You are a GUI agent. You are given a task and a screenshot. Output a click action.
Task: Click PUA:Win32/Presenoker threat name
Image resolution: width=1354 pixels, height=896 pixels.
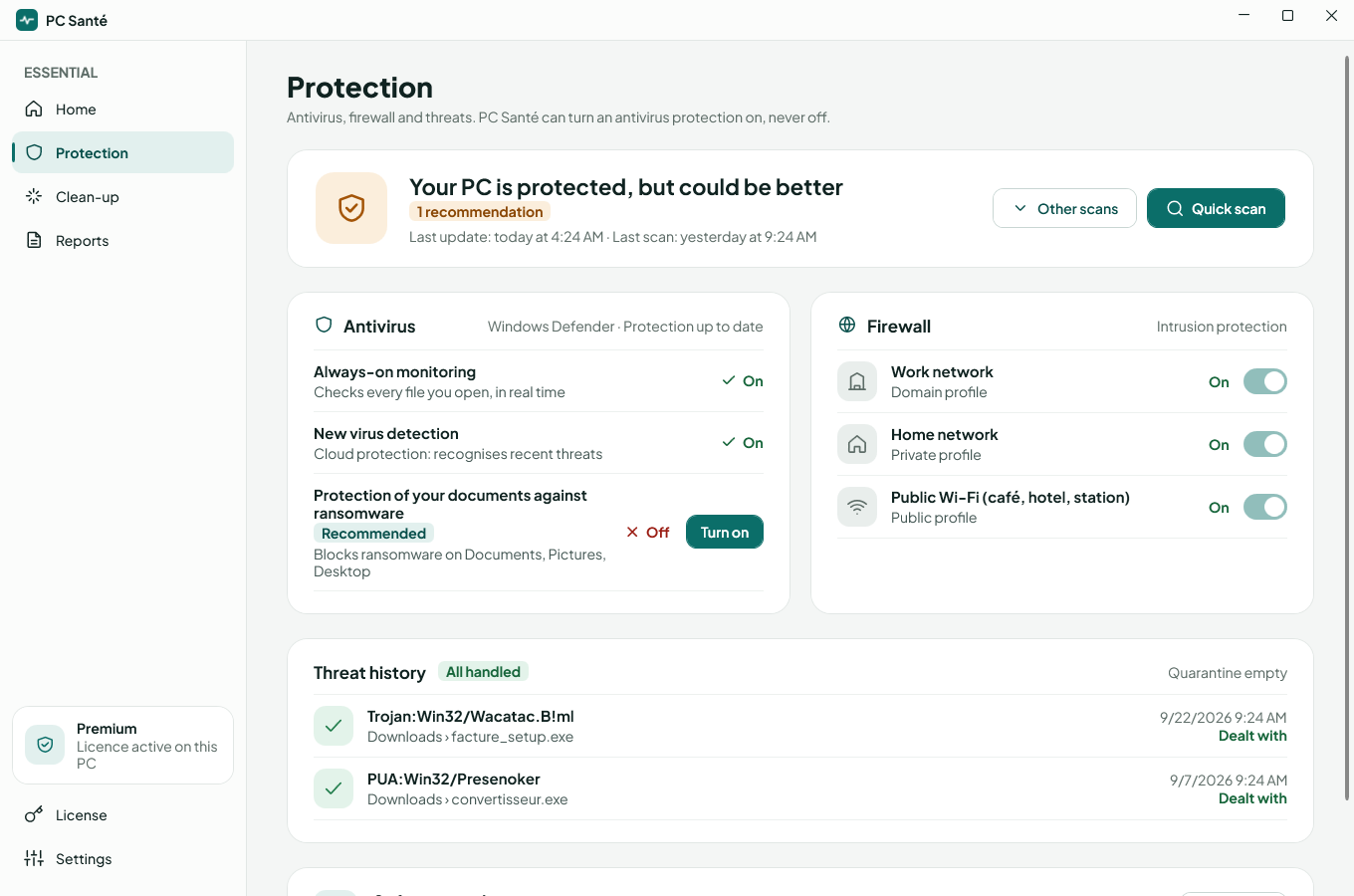click(454, 779)
